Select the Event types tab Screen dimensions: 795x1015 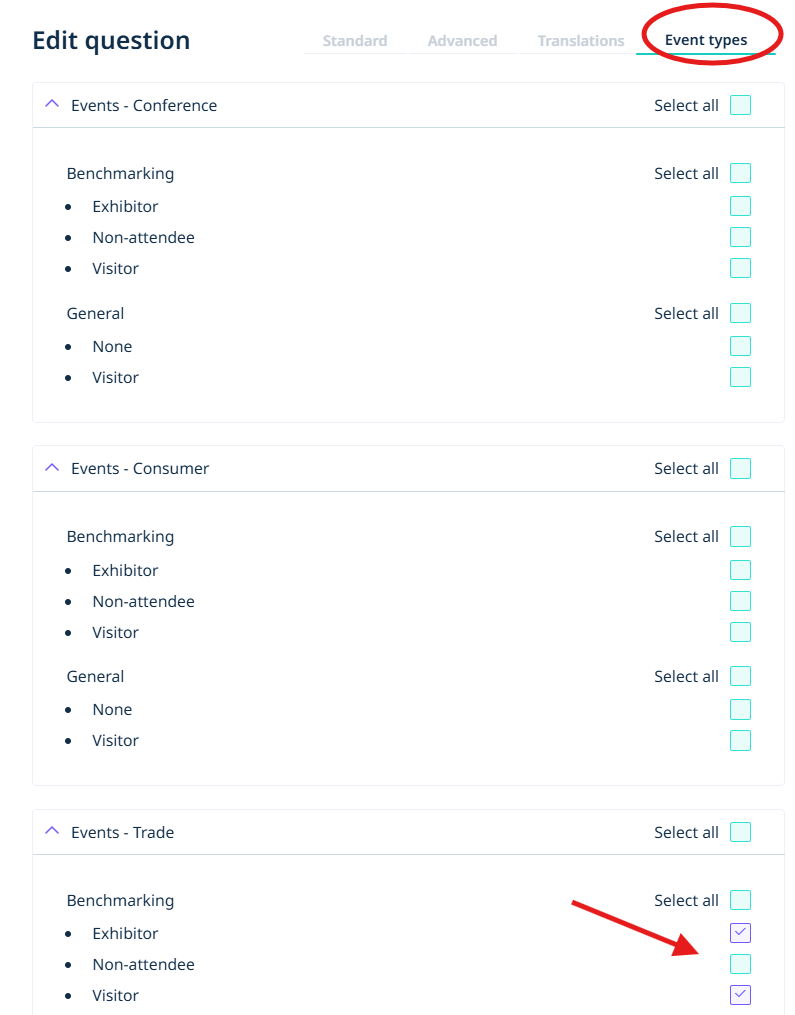(706, 41)
